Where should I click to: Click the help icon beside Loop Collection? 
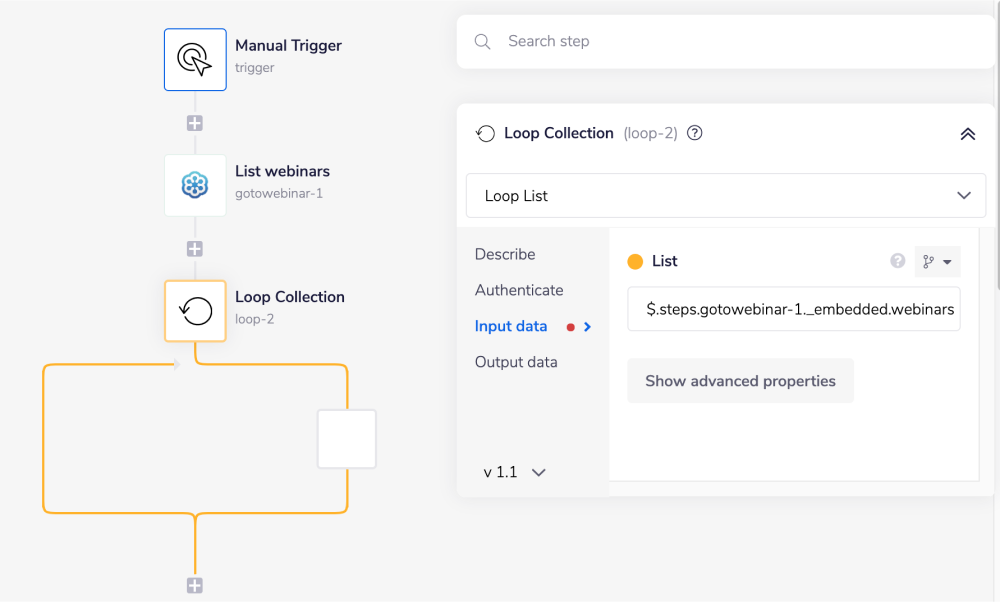pos(694,132)
